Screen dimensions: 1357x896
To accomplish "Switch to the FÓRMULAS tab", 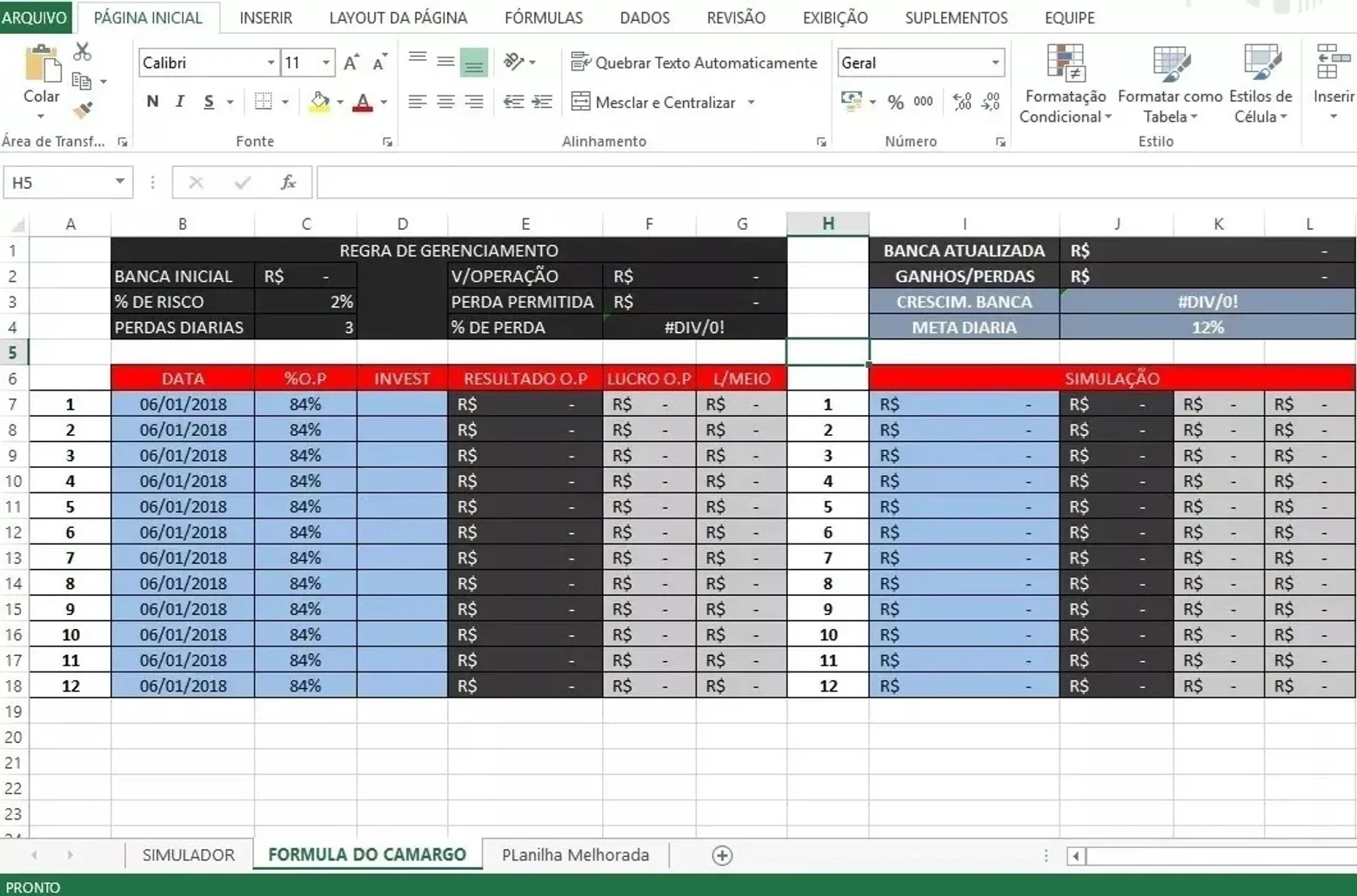I will pyautogui.click(x=544, y=17).
